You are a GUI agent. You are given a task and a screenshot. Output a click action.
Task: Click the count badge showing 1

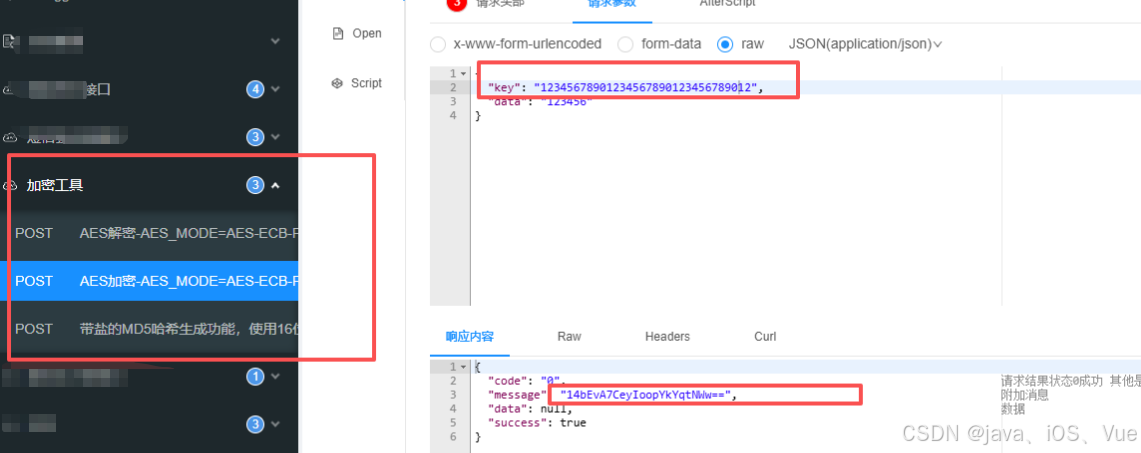255,377
